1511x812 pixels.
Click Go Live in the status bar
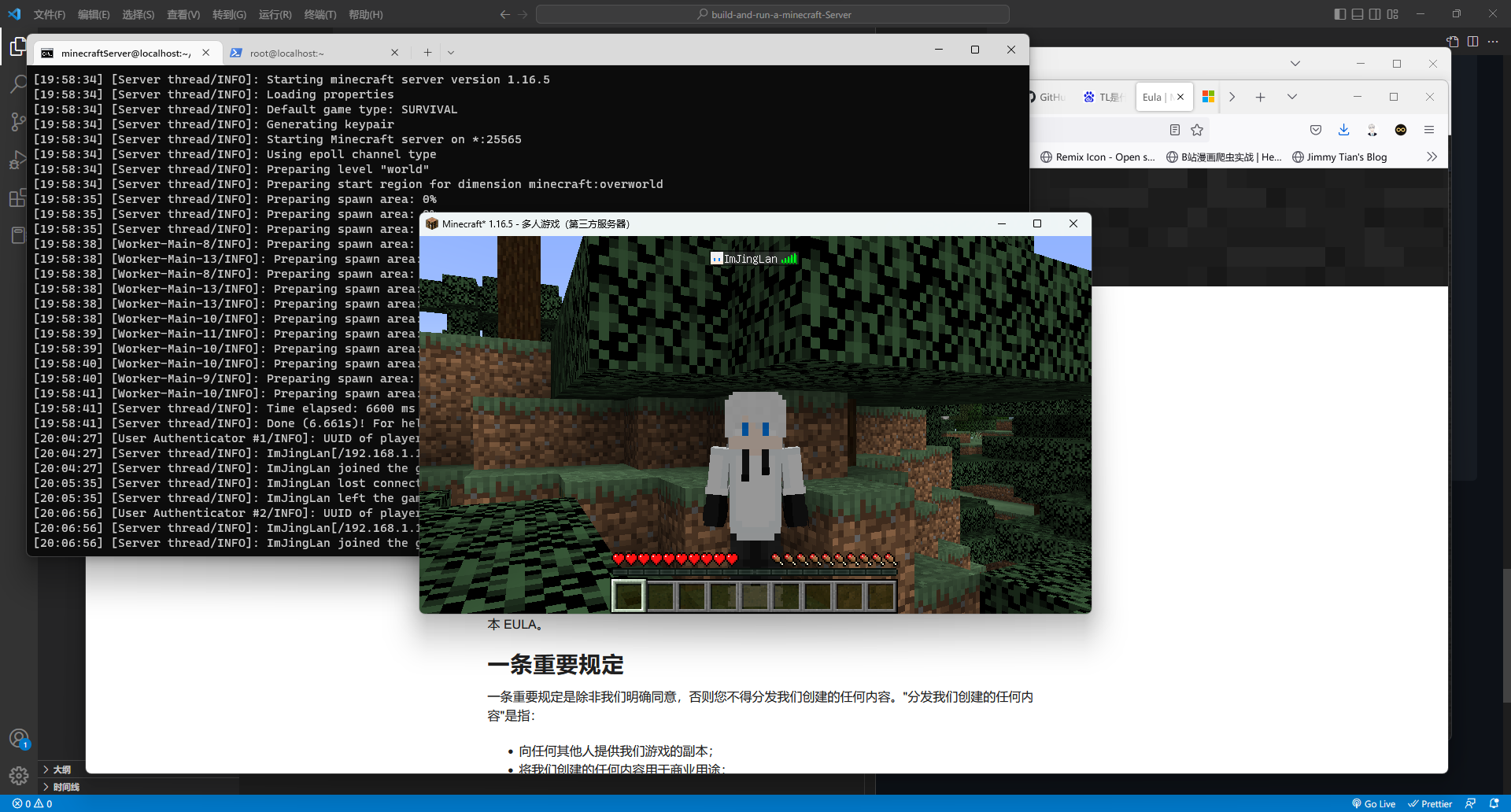point(1373,803)
